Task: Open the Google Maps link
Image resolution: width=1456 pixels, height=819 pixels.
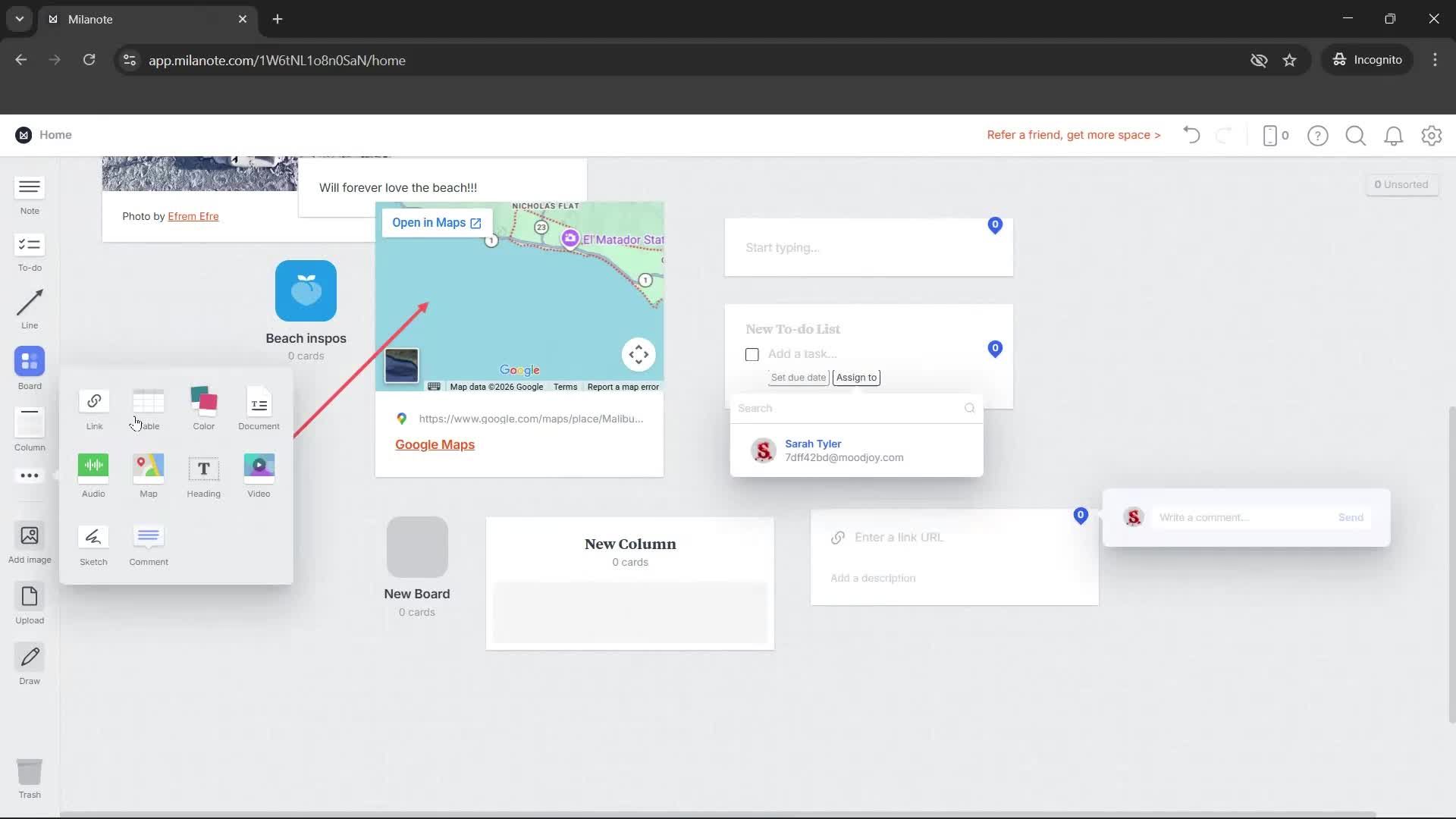Action: [435, 445]
